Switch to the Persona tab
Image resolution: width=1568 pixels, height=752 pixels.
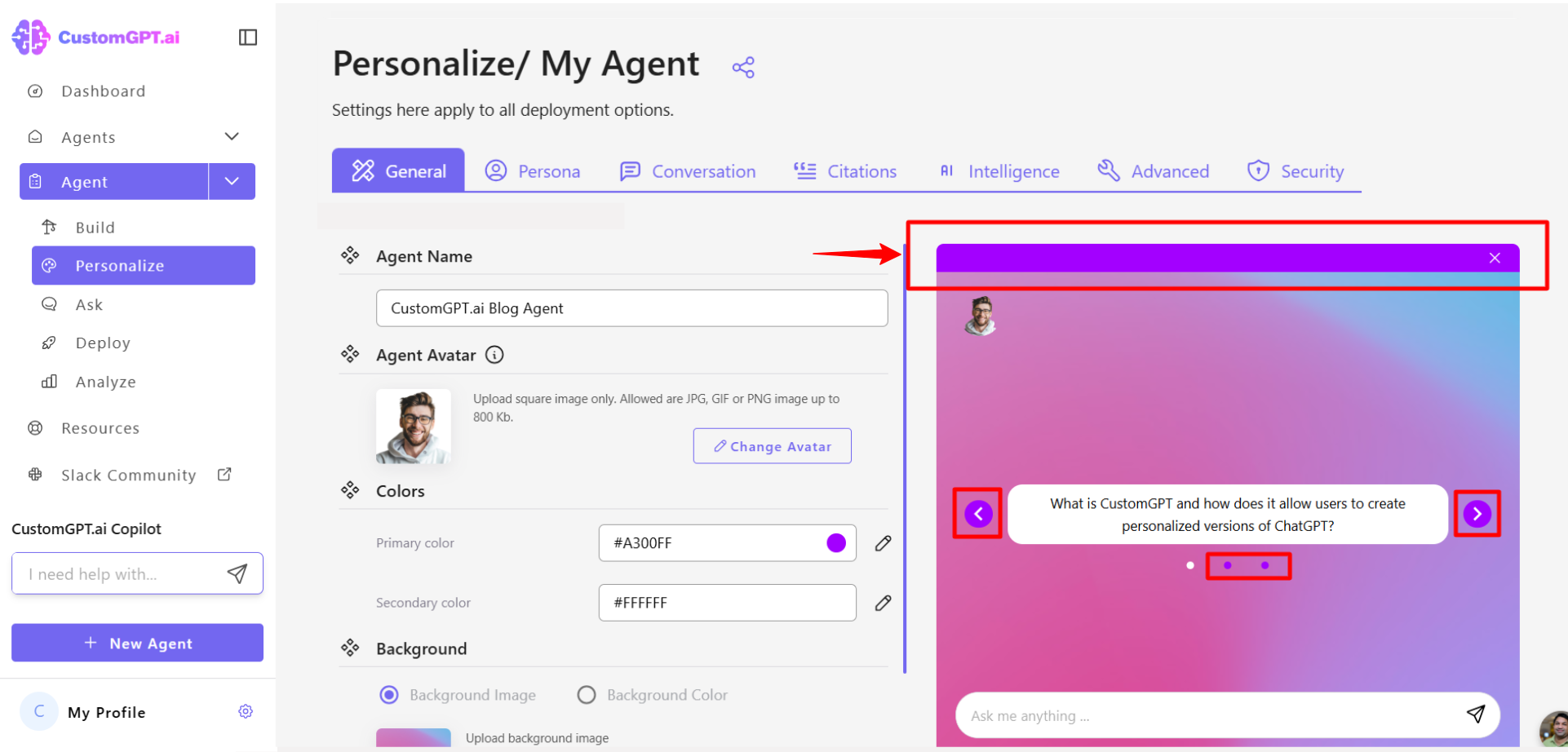[533, 171]
